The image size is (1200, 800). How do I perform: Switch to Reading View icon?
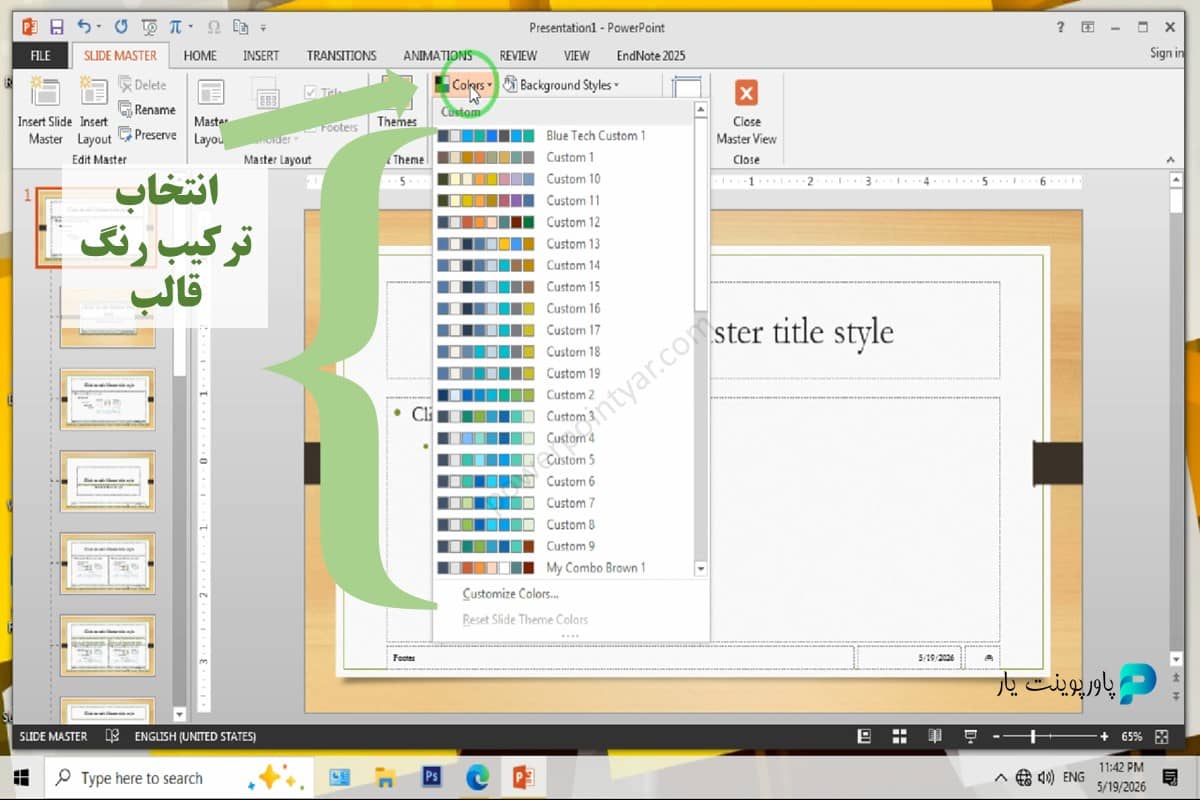pos(935,736)
